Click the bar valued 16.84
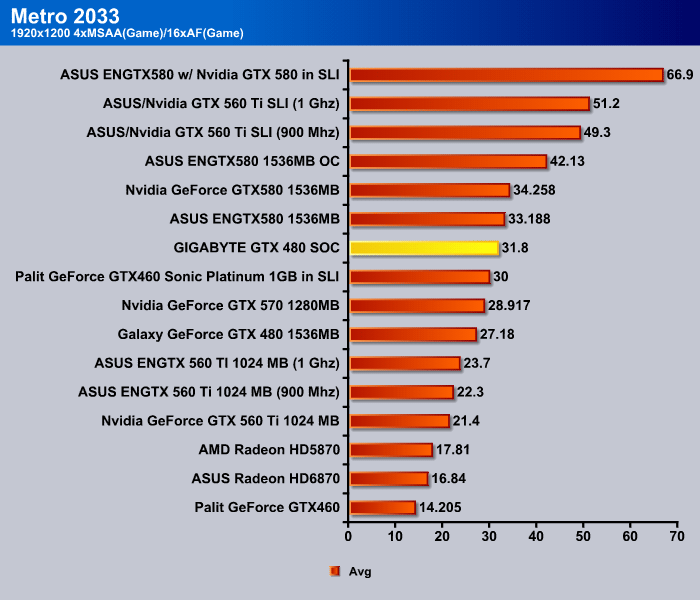 point(389,479)
